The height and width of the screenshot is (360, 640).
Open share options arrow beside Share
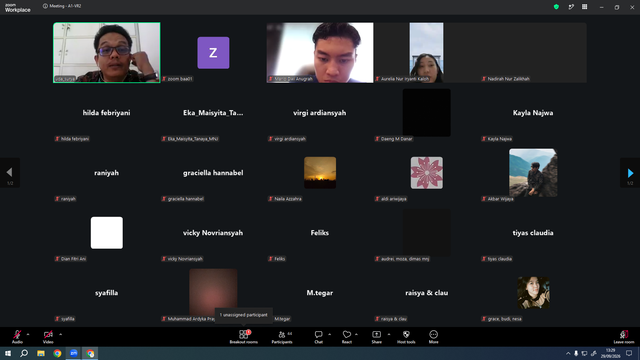point(389,334)
